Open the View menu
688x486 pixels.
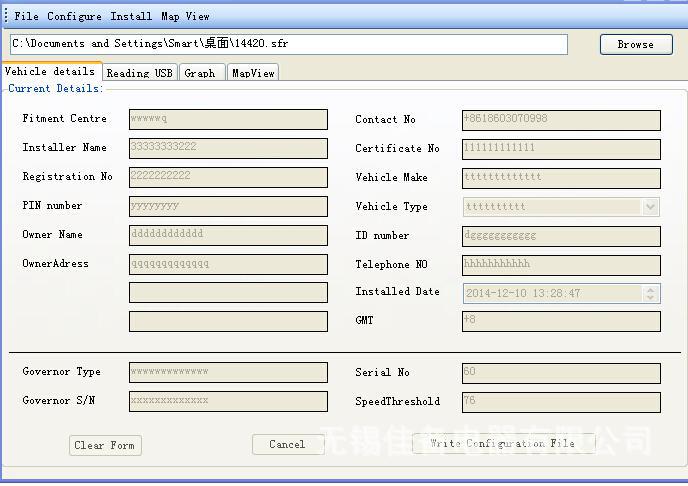point(198,16)
